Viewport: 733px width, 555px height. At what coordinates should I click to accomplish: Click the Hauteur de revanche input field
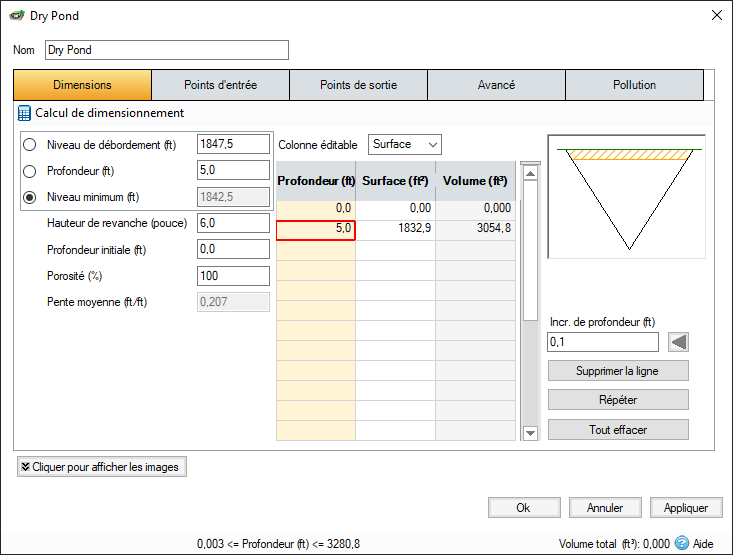[233, 223]
